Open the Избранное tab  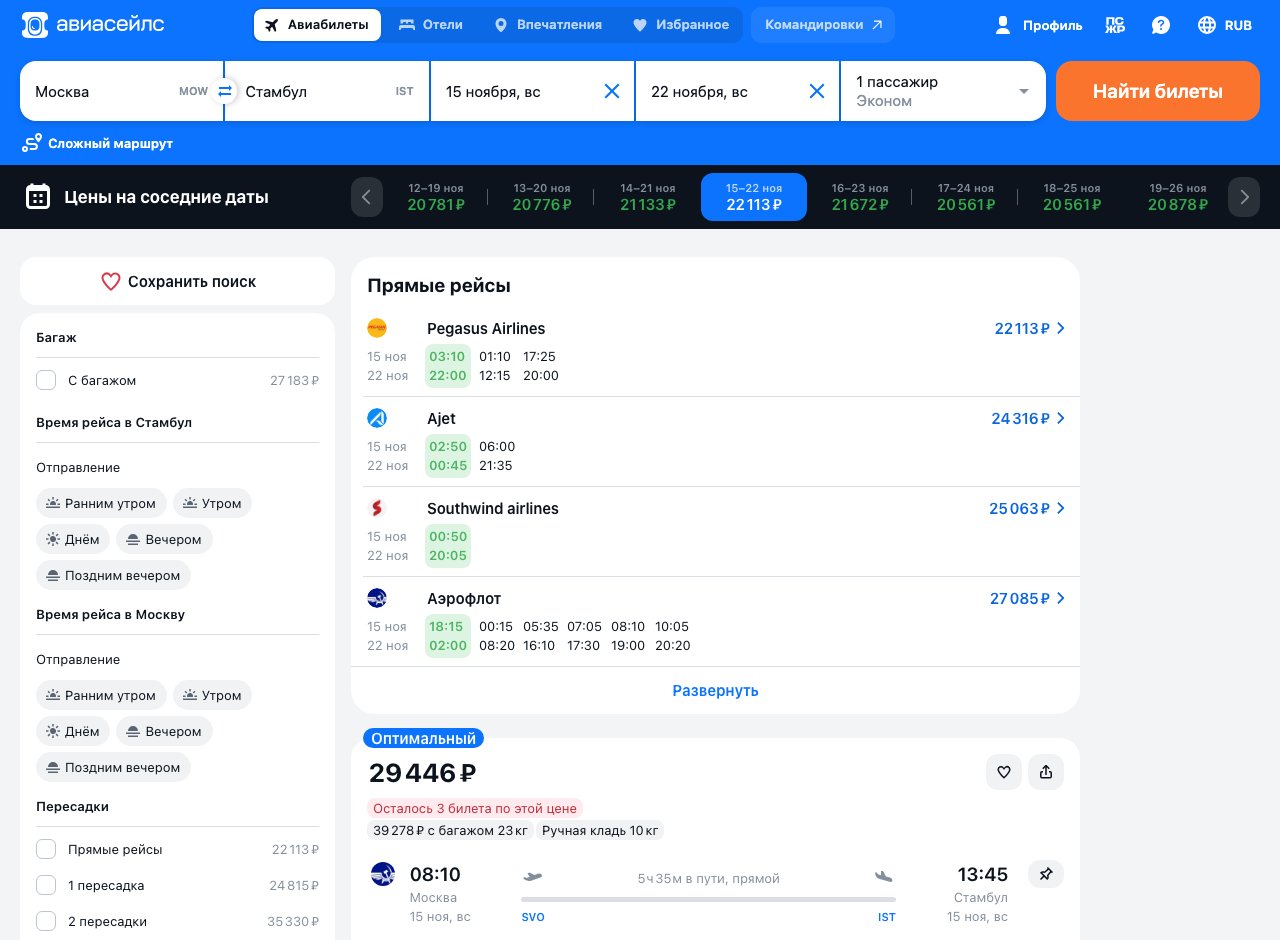coord(681,25)
